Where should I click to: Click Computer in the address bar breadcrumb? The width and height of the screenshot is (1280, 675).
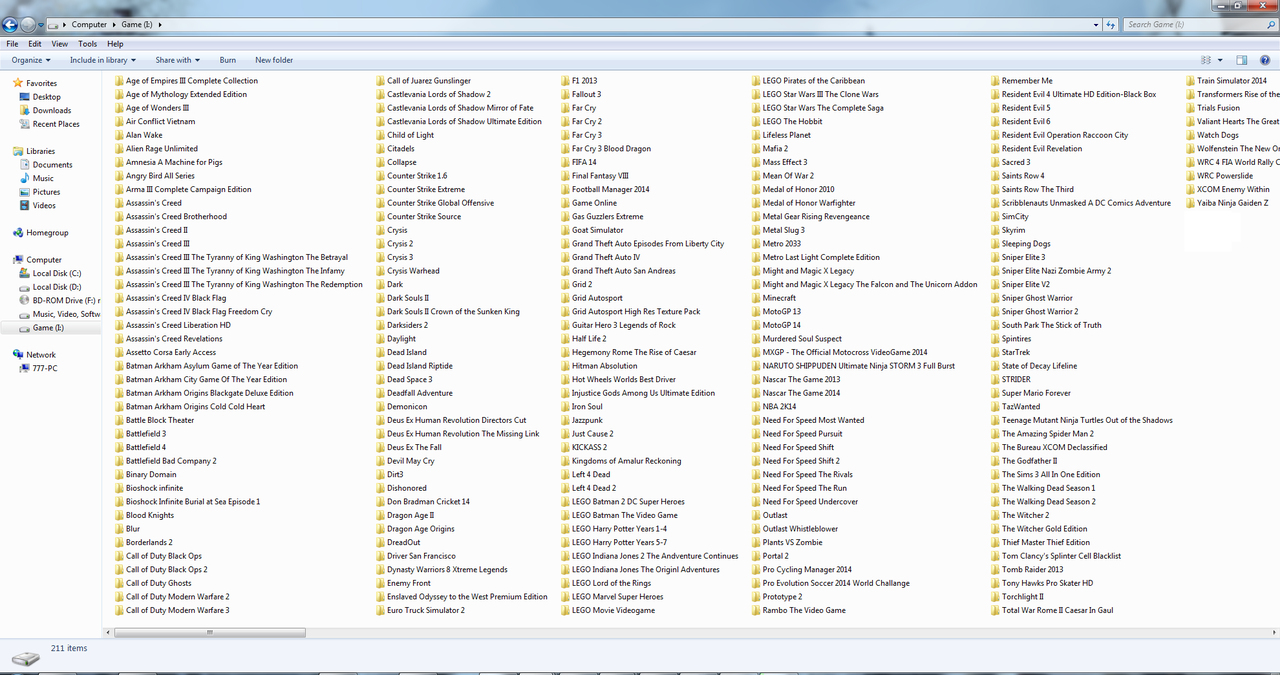point(89,24)
